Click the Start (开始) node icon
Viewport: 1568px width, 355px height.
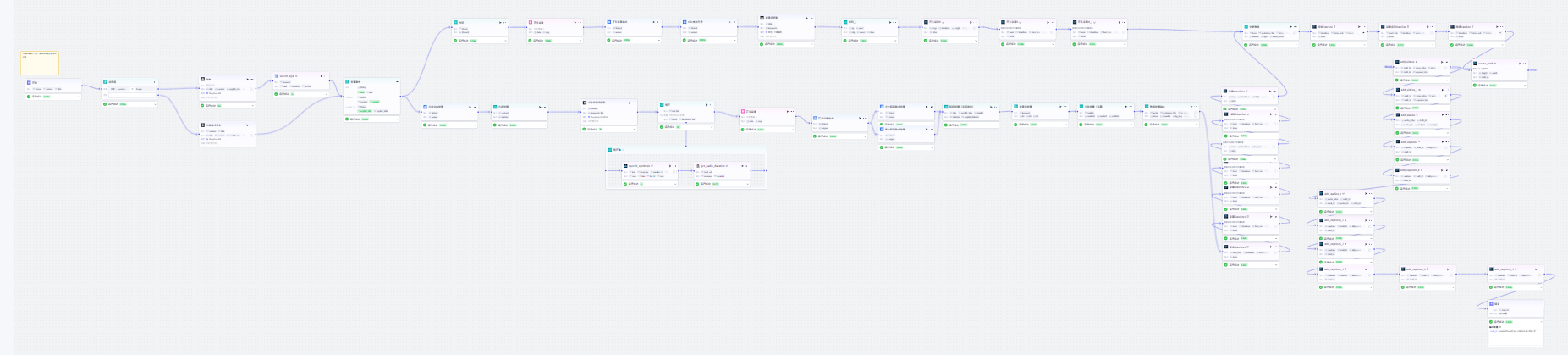(x=29, y=83)
